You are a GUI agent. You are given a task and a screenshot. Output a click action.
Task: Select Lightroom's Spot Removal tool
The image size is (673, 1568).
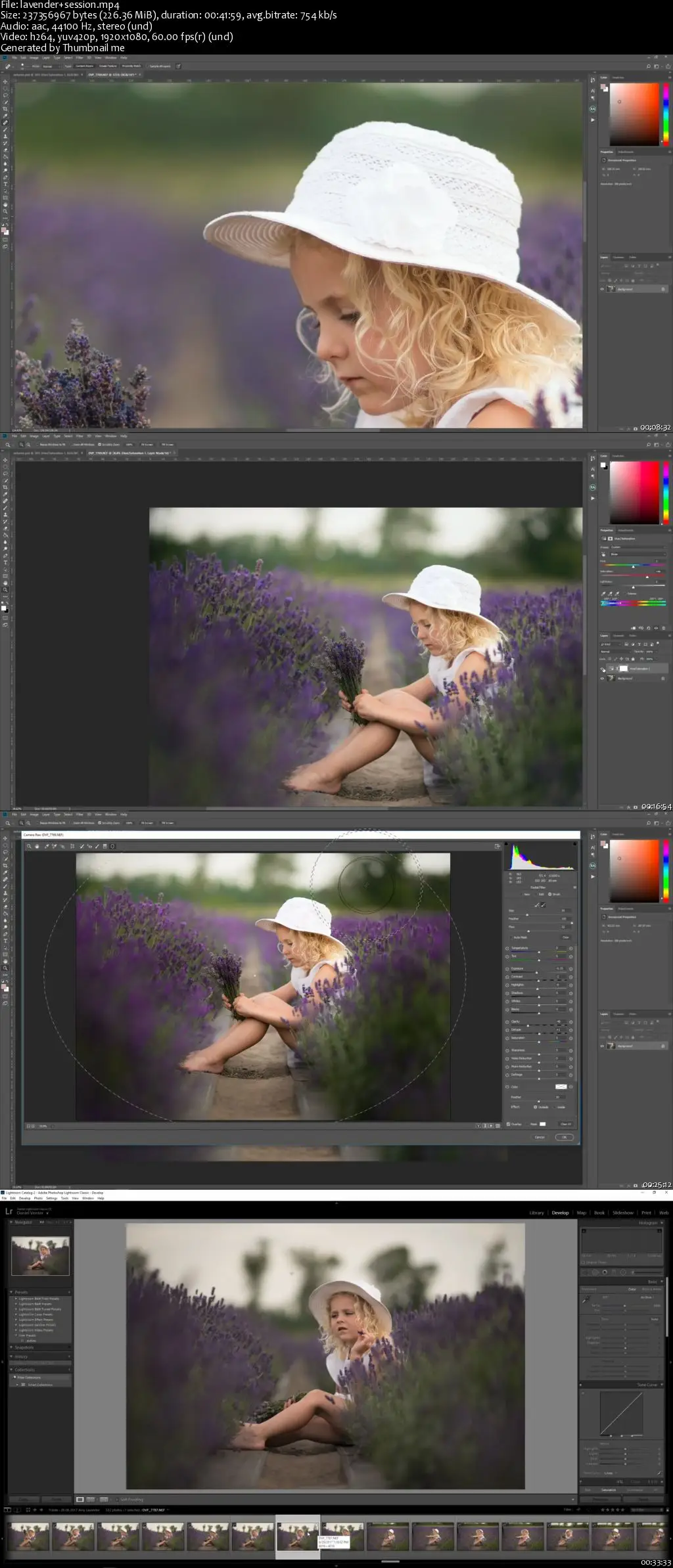595,1272
